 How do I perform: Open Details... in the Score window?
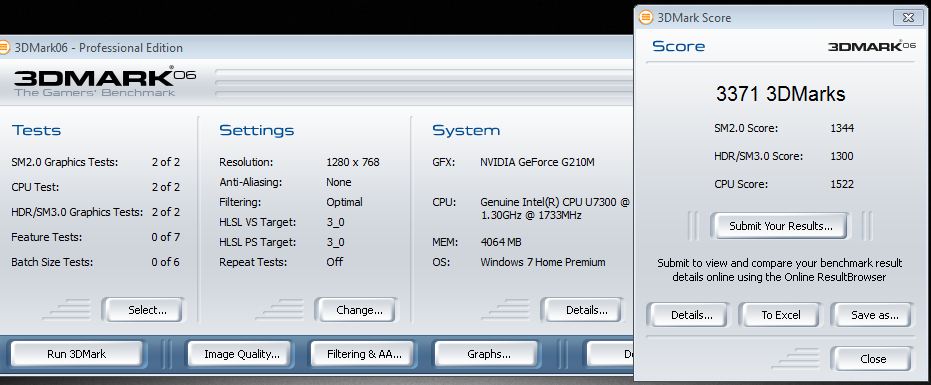coord(687,315)
